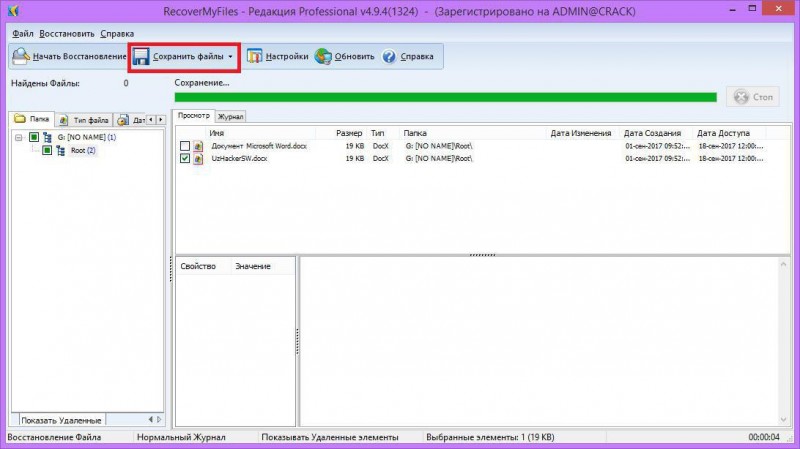This screenshot has height=449, width=800.
Task: Click right tab scroll arrow in folder panel
Action: (161, 119)
